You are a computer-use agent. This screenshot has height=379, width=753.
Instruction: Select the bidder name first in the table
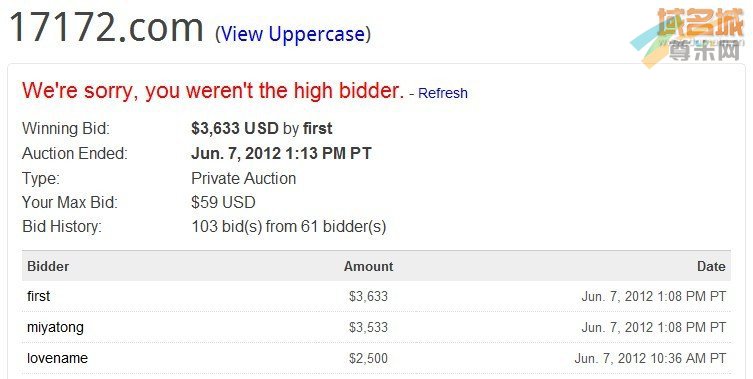38,296
